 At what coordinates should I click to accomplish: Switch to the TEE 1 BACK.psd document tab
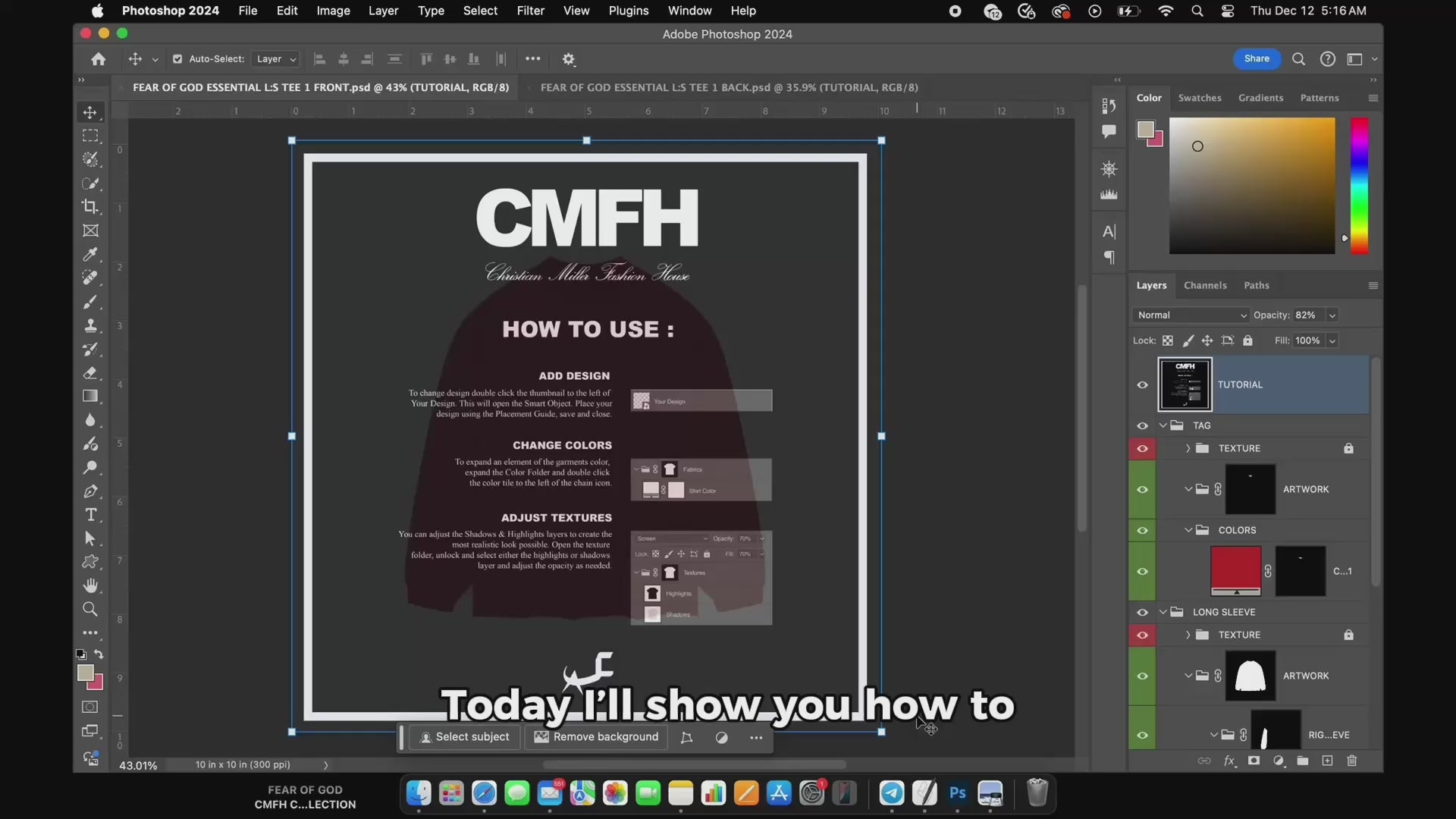point(729,88)
